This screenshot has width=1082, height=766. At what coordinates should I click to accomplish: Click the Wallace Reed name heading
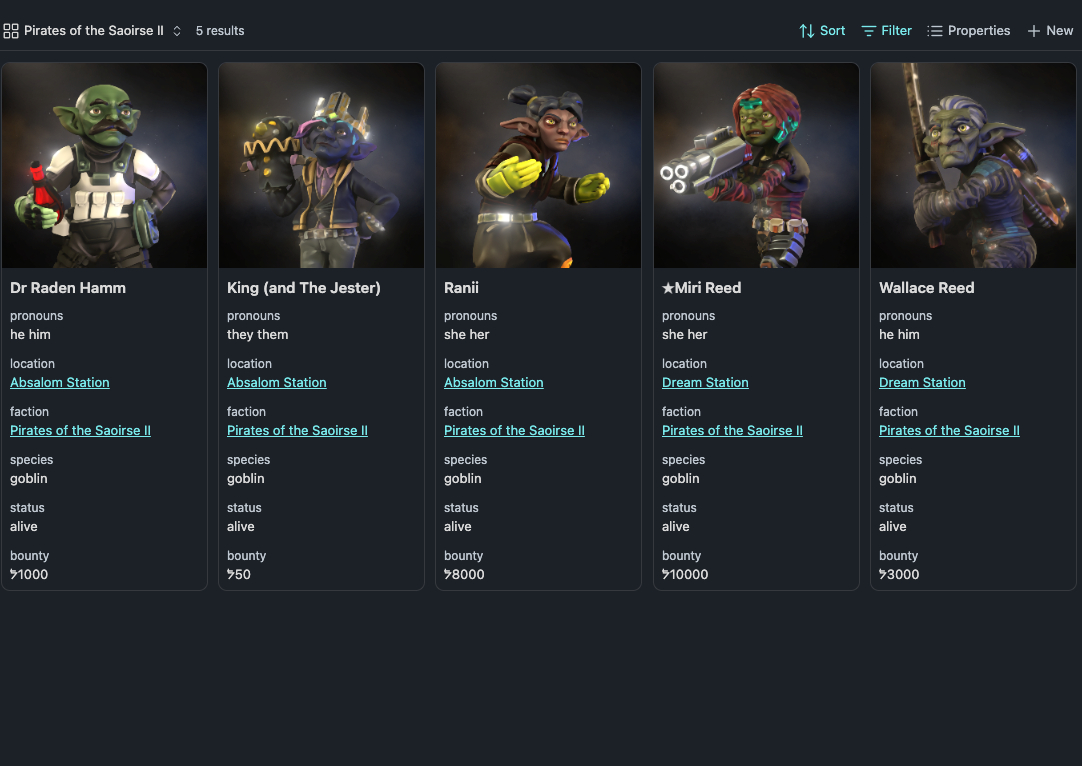point(926,288)
